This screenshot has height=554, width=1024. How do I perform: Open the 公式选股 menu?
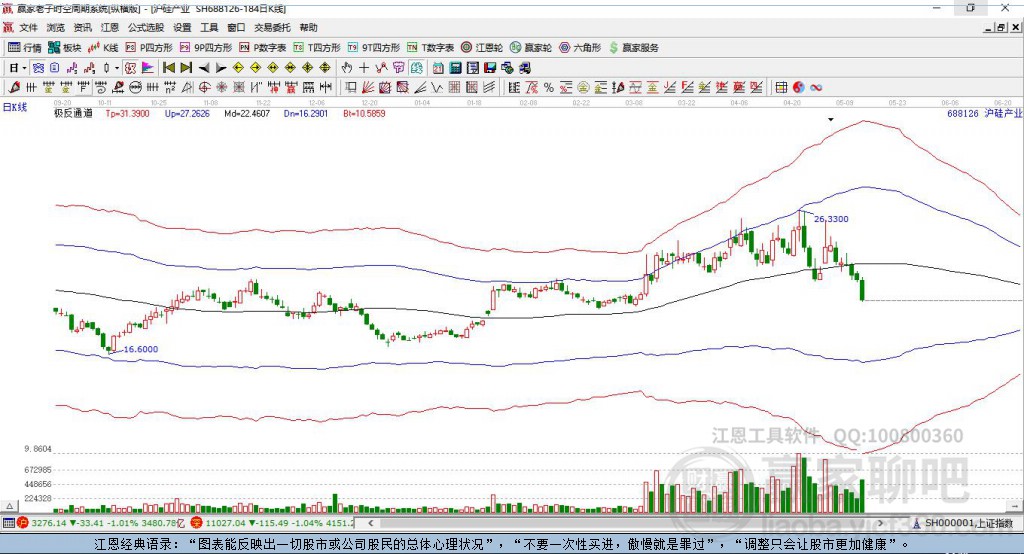point(146,27)
